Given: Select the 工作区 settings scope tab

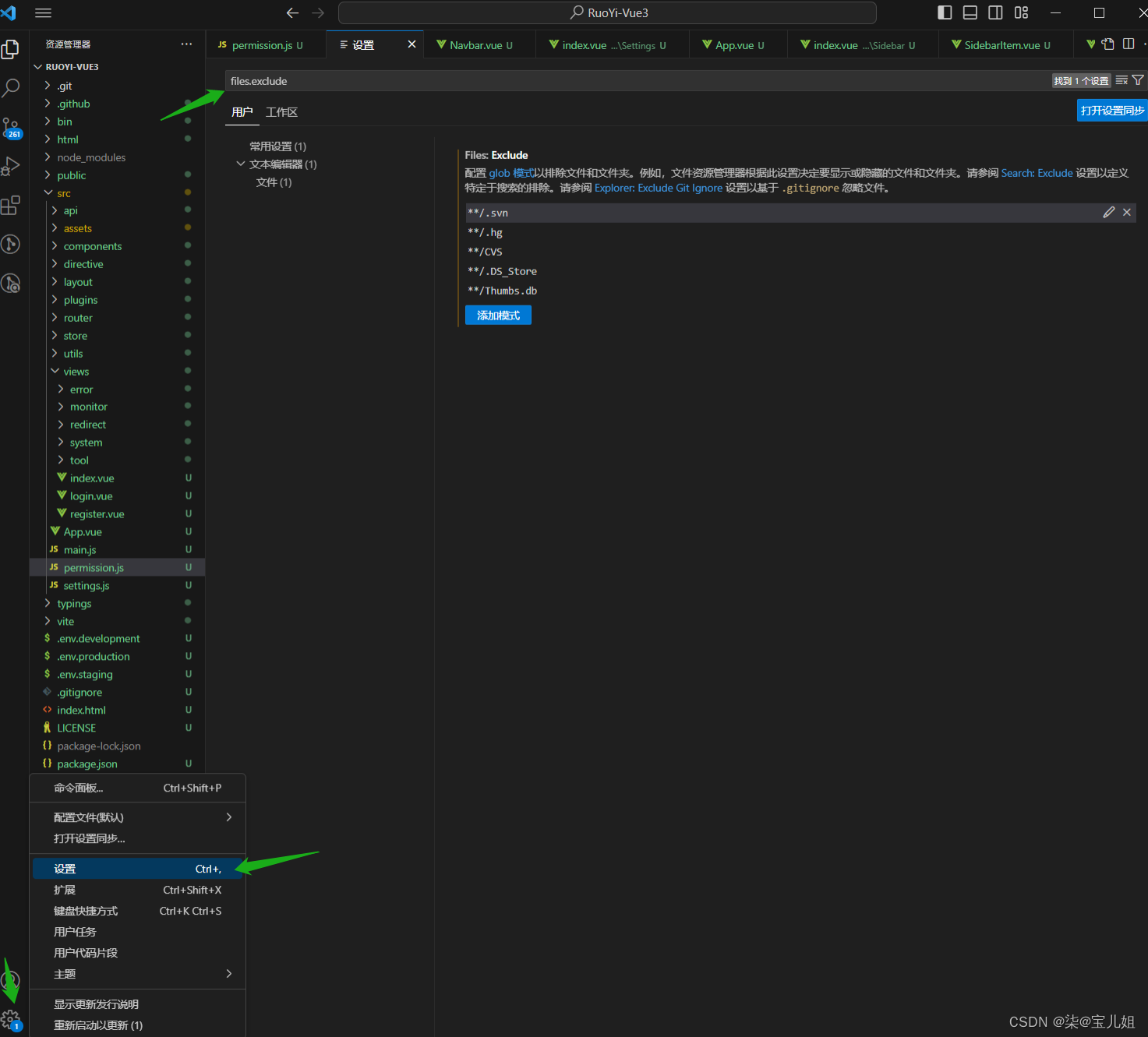Looking at the screenshot, I should (x=281, y=112).
